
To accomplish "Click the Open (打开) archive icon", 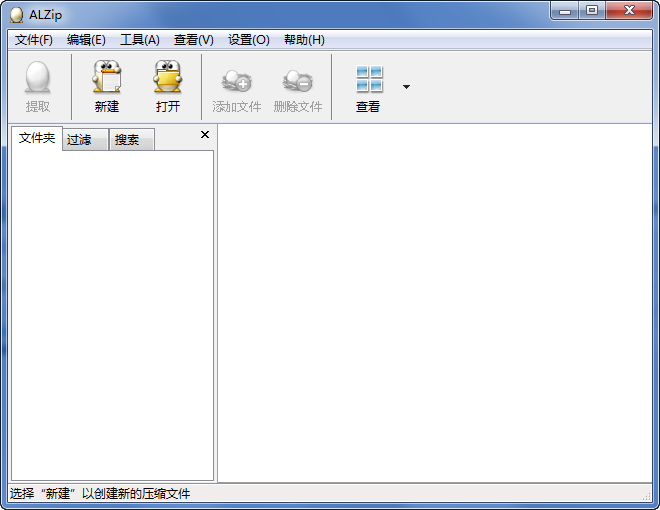I will point(167,79).
